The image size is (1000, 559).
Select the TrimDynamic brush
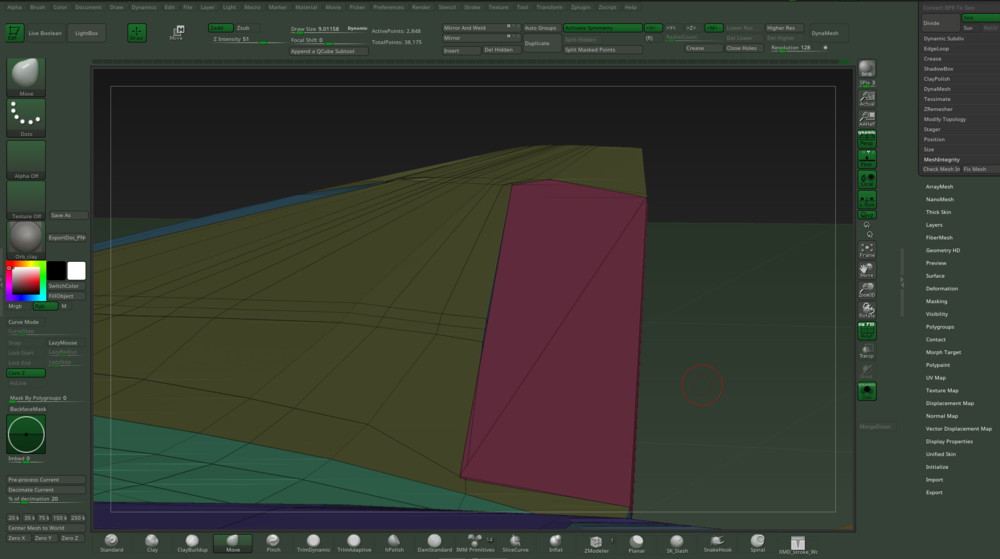(x=312, y=543)
